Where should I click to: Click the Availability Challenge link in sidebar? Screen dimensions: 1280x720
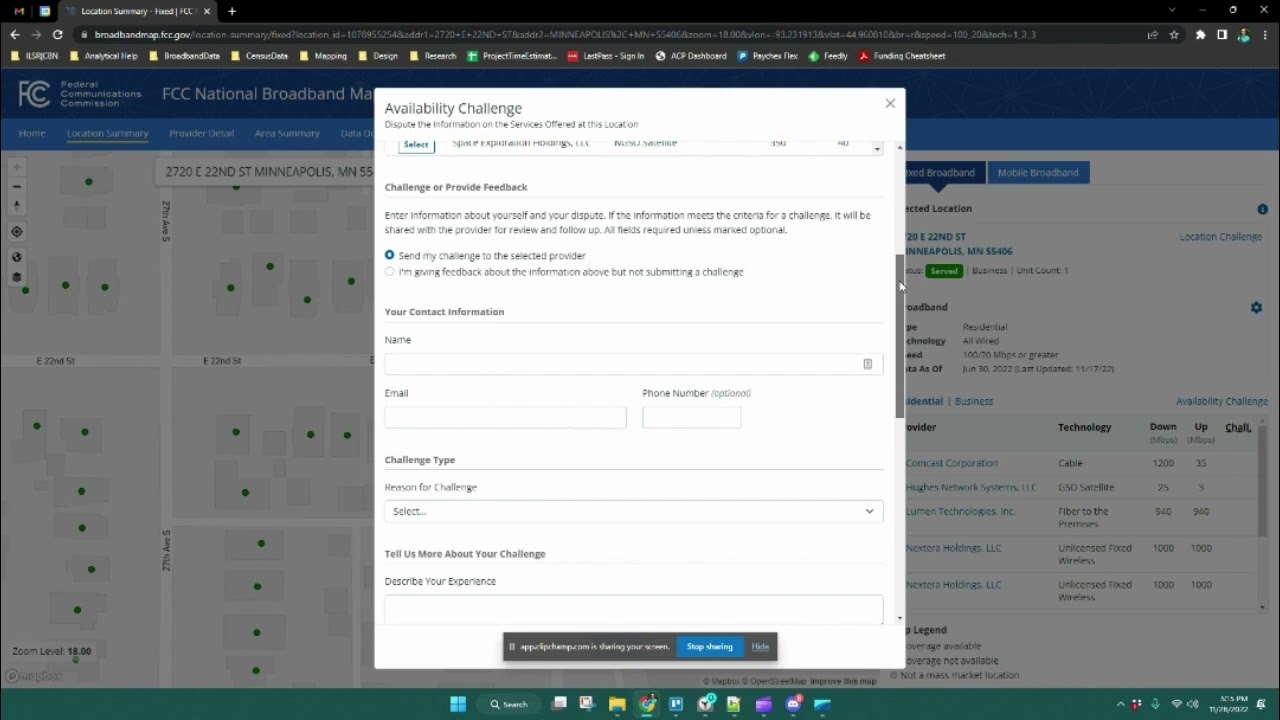pos(1222,401)
